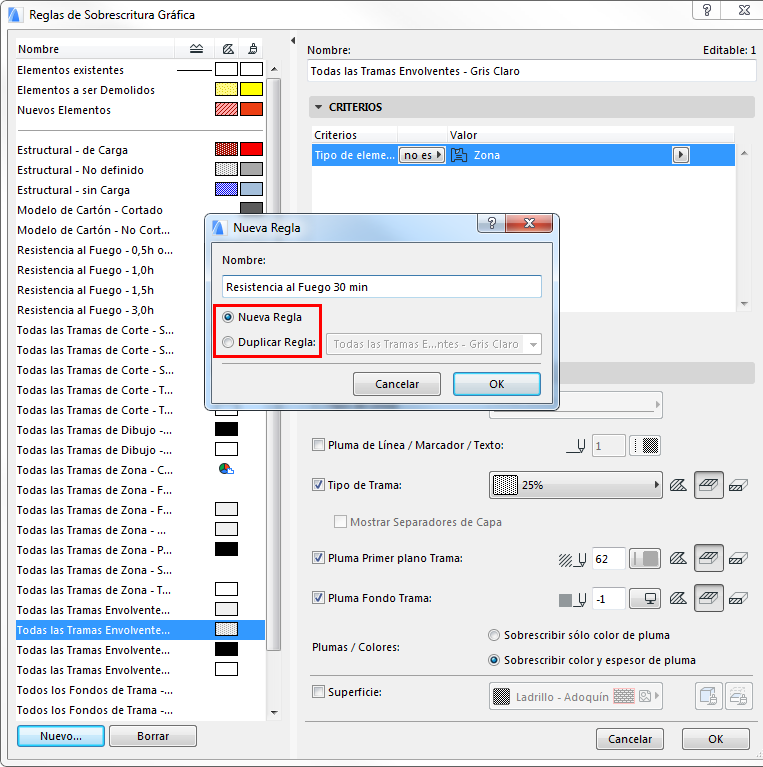763x767 pixels.
Task: Select the Estructural - No definido rule
Action: (x=140, y=170)
